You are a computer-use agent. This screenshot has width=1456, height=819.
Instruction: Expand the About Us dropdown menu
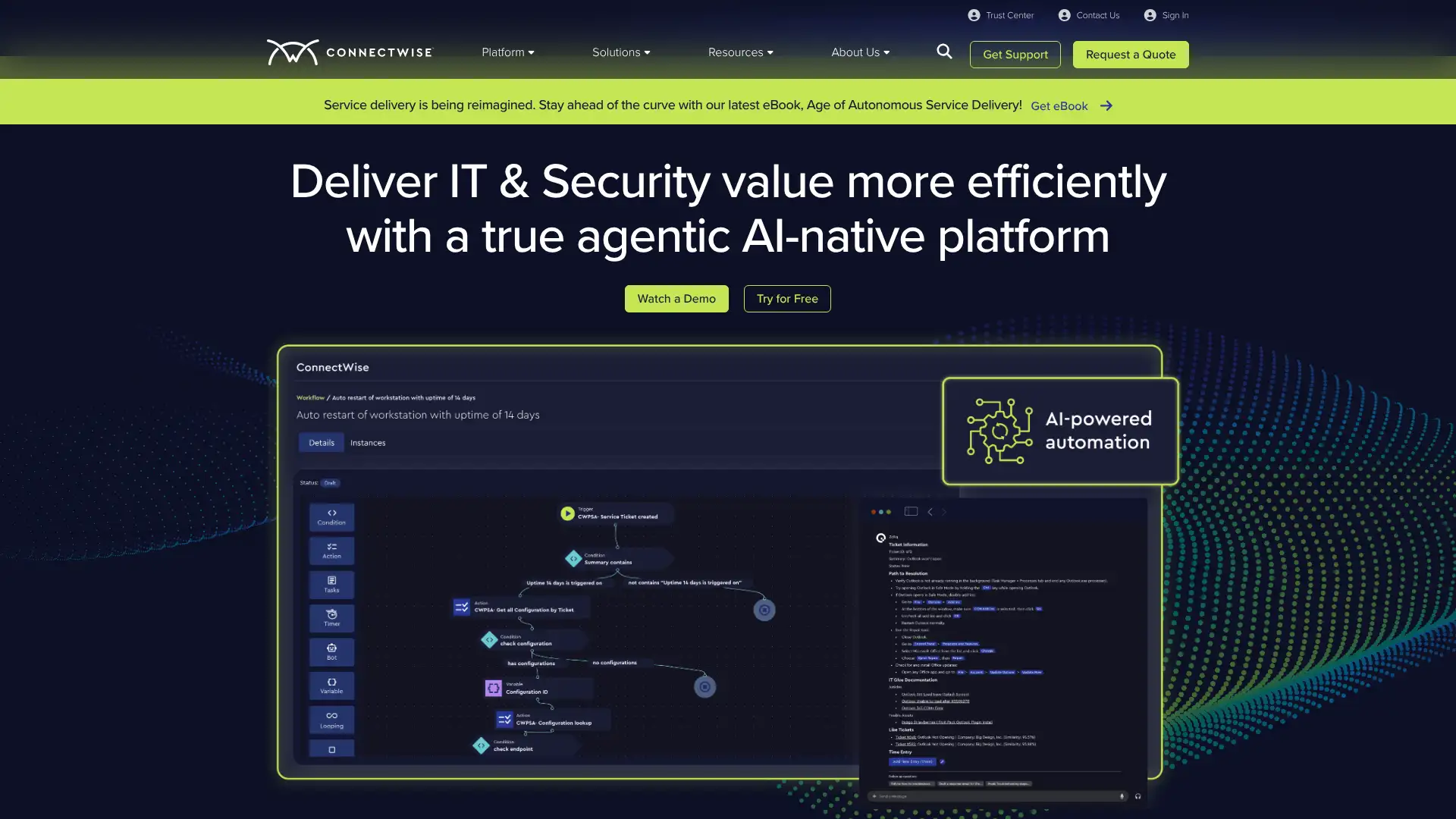coord(861,52)
